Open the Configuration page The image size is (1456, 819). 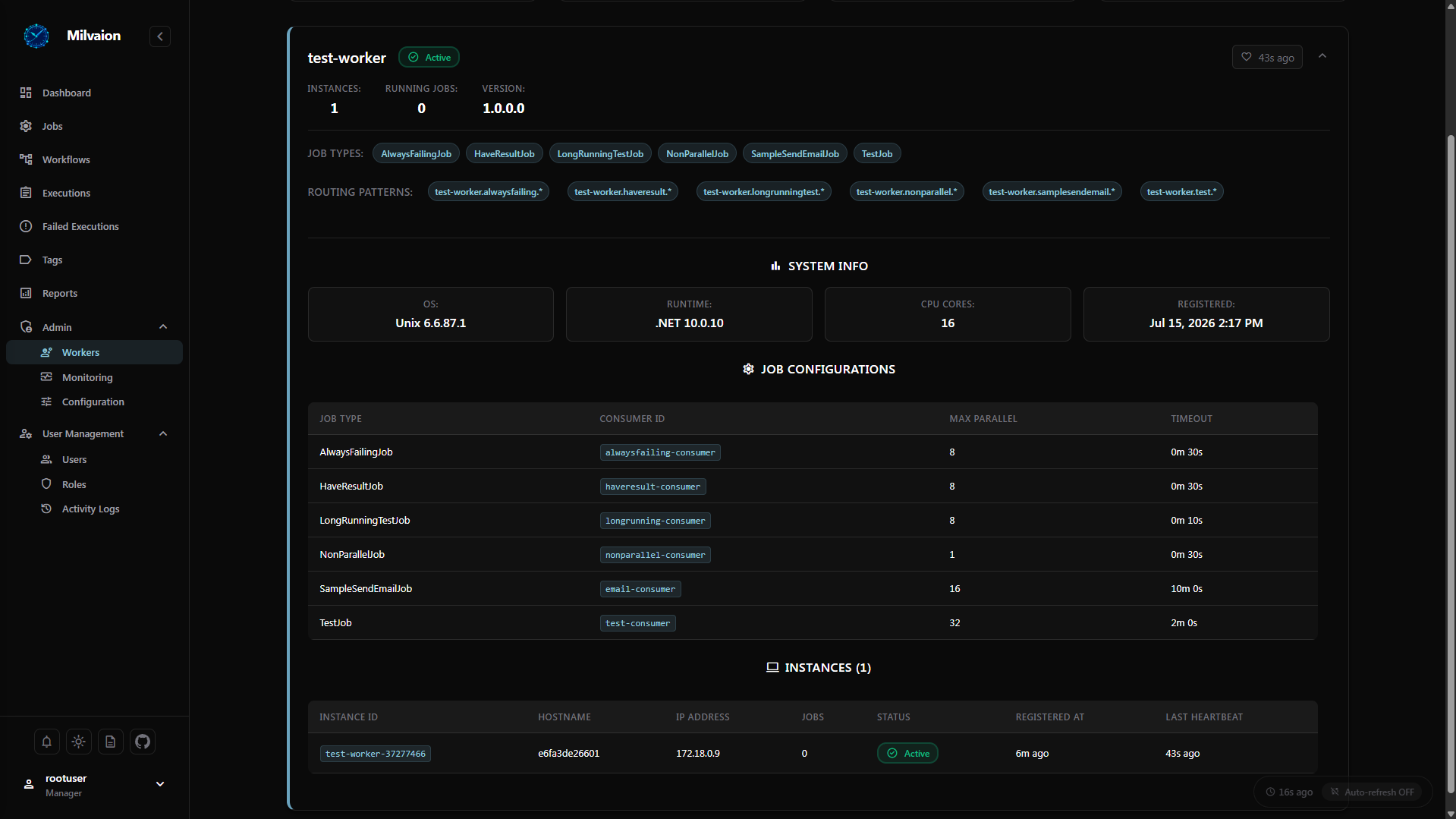pyautogui.click(x=94, y=402)
